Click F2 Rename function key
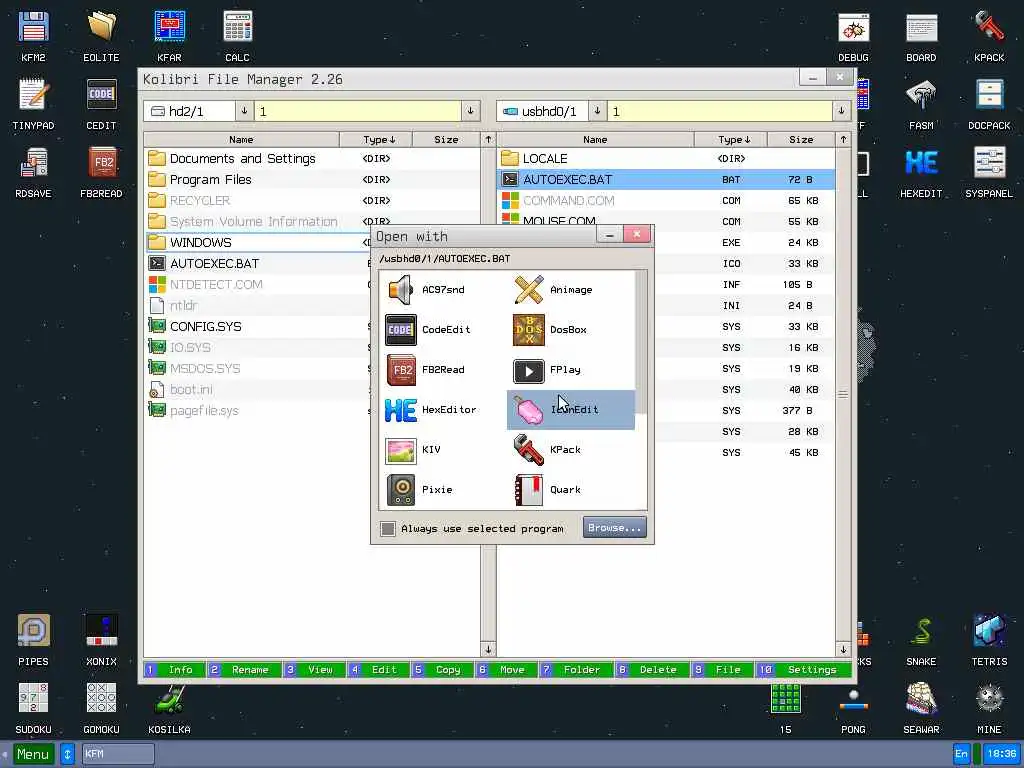Viewport: 1024px width, 768px height. (244, 669)
